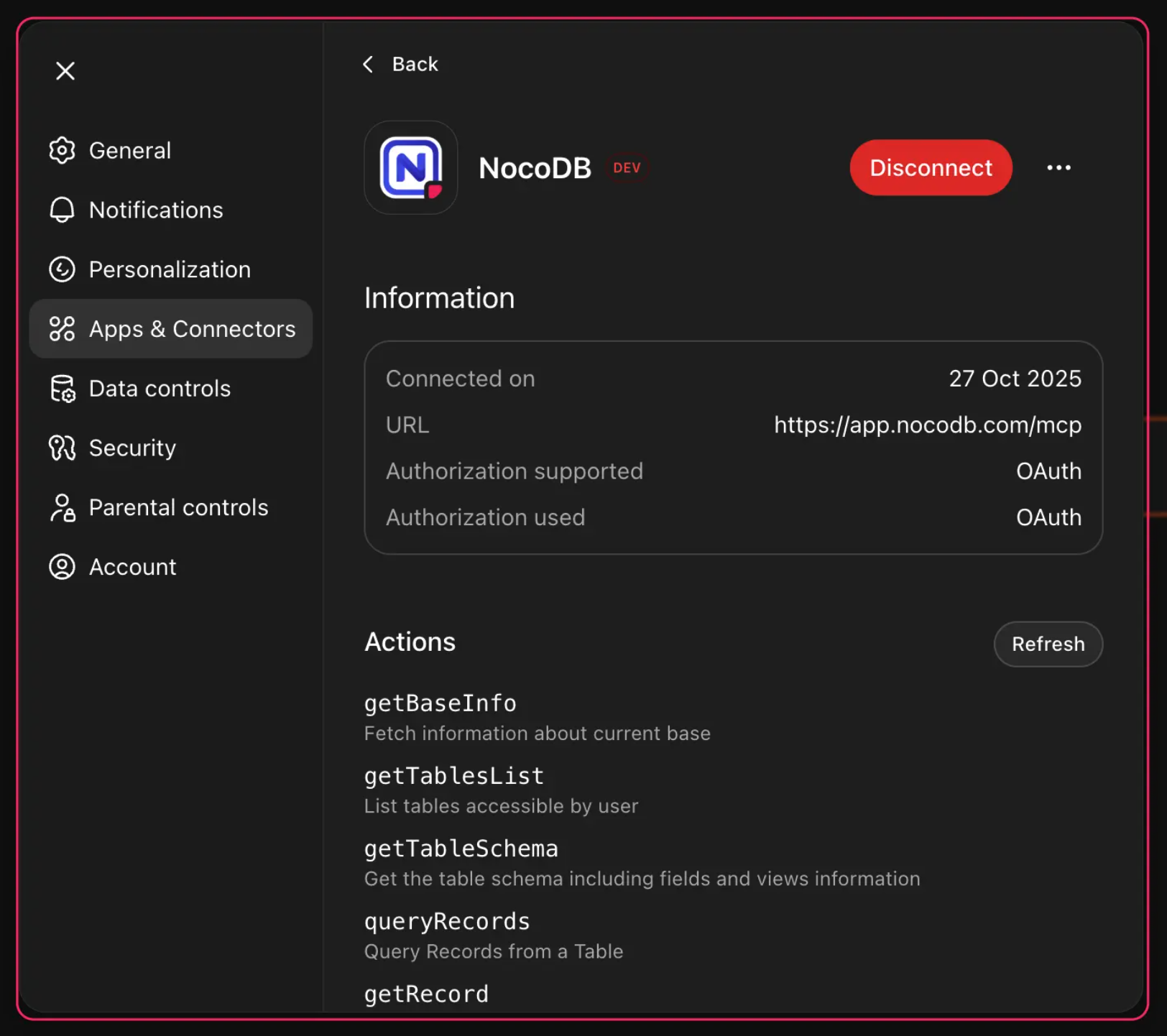Viewport: 1167px width, 1036px height.
Task: Click the NocoDB MCP URL value
Action: click(x=927, y=425)
